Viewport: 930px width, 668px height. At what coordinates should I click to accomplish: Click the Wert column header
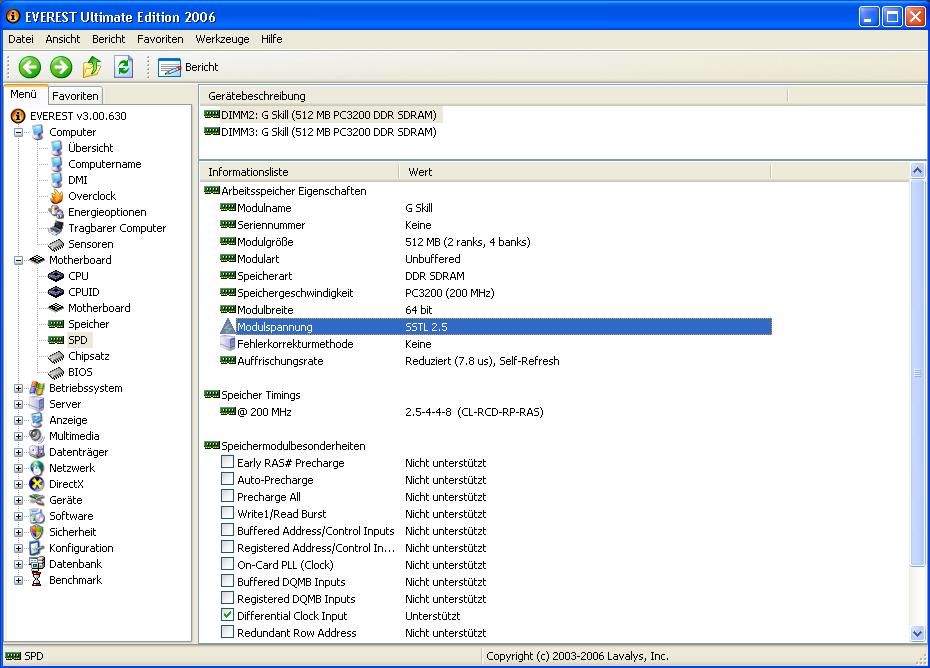(585, 172)
